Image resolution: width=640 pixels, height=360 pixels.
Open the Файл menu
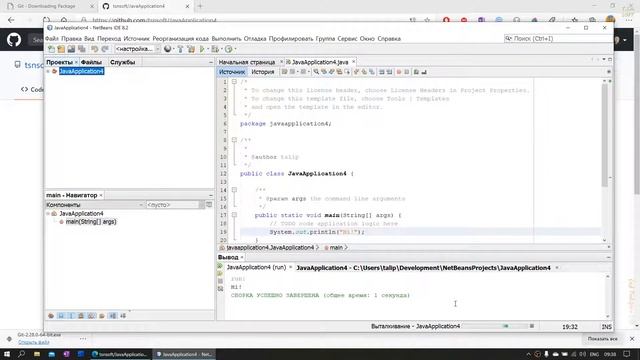tap(52, 38)
